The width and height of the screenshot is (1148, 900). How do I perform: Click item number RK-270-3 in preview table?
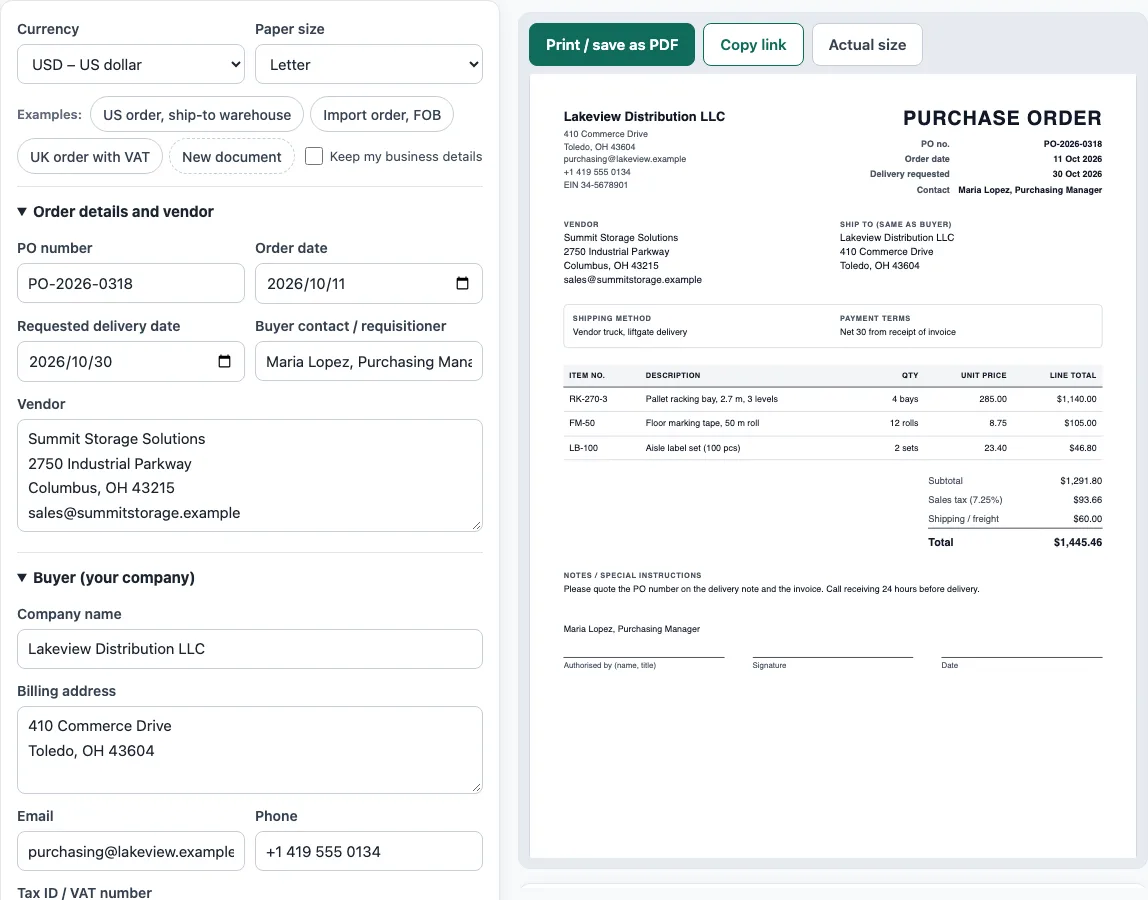588,399
